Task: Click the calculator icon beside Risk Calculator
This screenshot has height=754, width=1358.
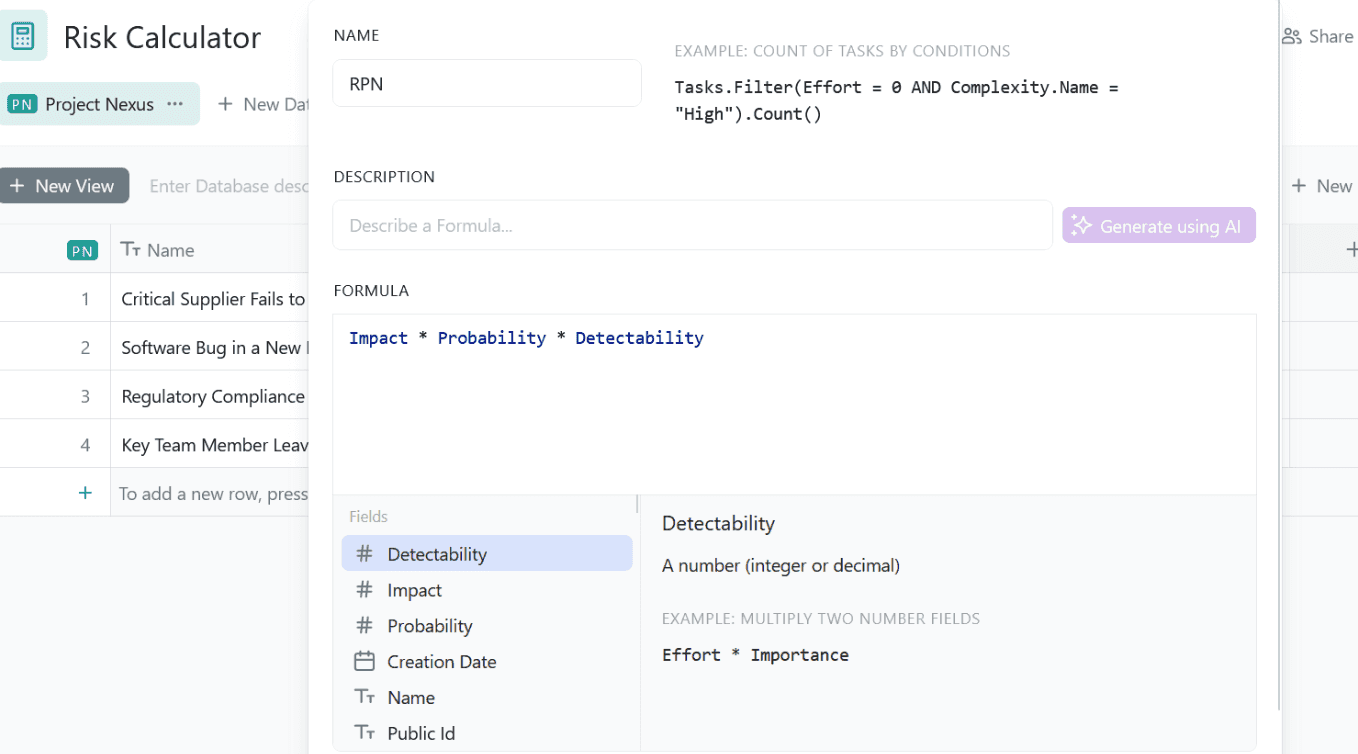Action: pyautogui.click(x=22, y=34)
